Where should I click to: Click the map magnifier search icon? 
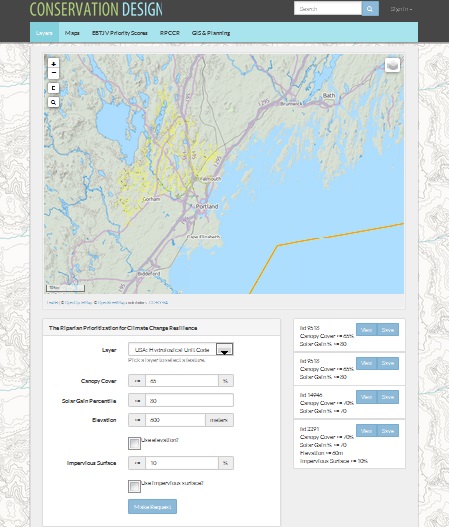click(x=53, y=102)
